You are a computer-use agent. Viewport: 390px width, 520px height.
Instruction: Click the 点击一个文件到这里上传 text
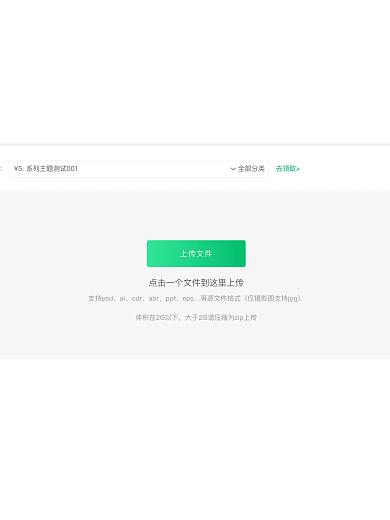pos(196,283)
